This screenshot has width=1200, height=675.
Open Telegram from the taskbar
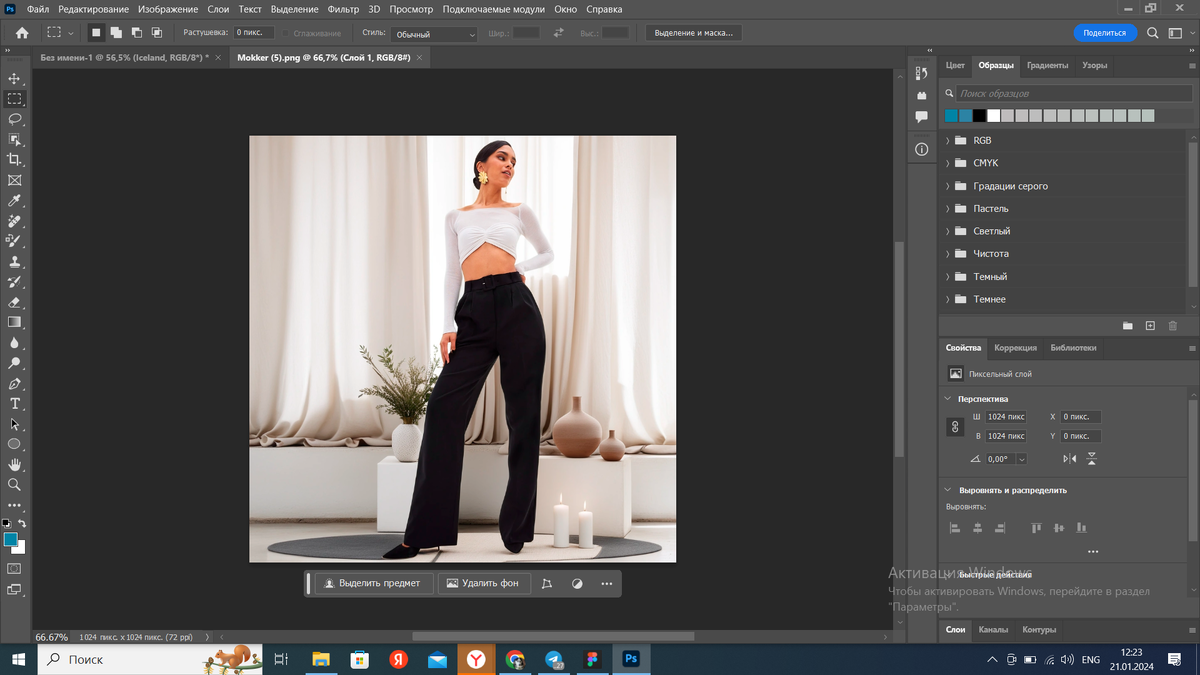coord(554,660)
